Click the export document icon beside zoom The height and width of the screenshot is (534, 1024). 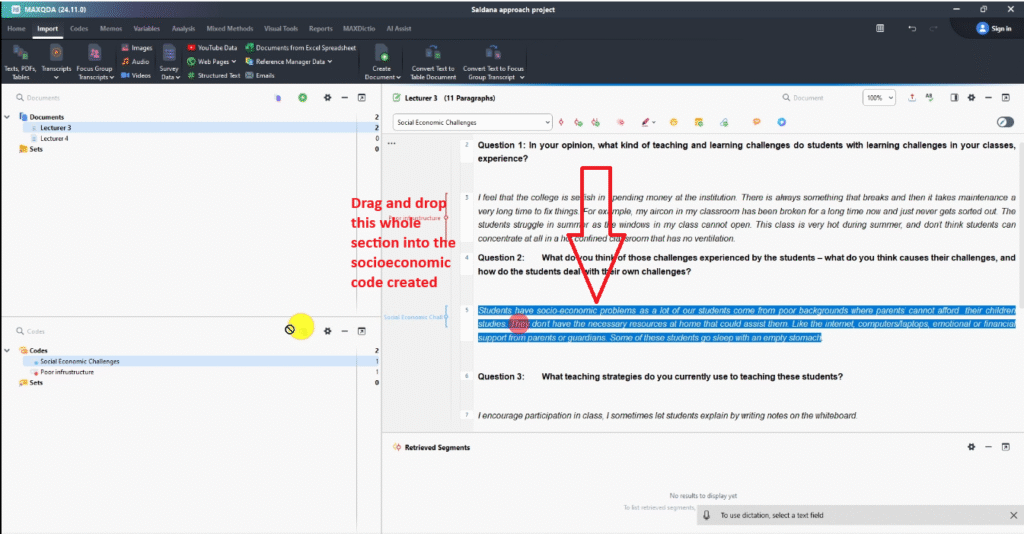[912, 98]
